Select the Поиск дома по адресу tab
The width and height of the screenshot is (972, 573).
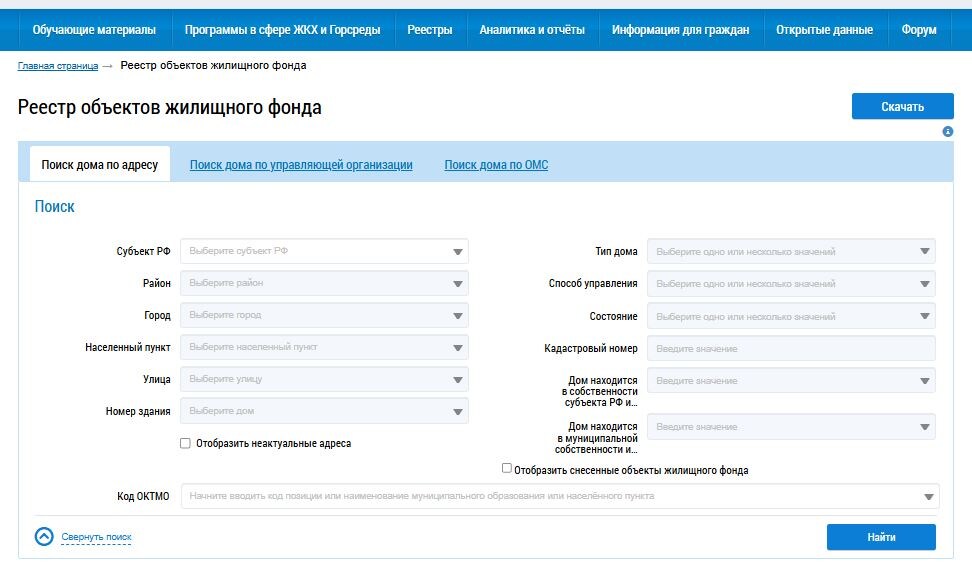tap(100, 164)
